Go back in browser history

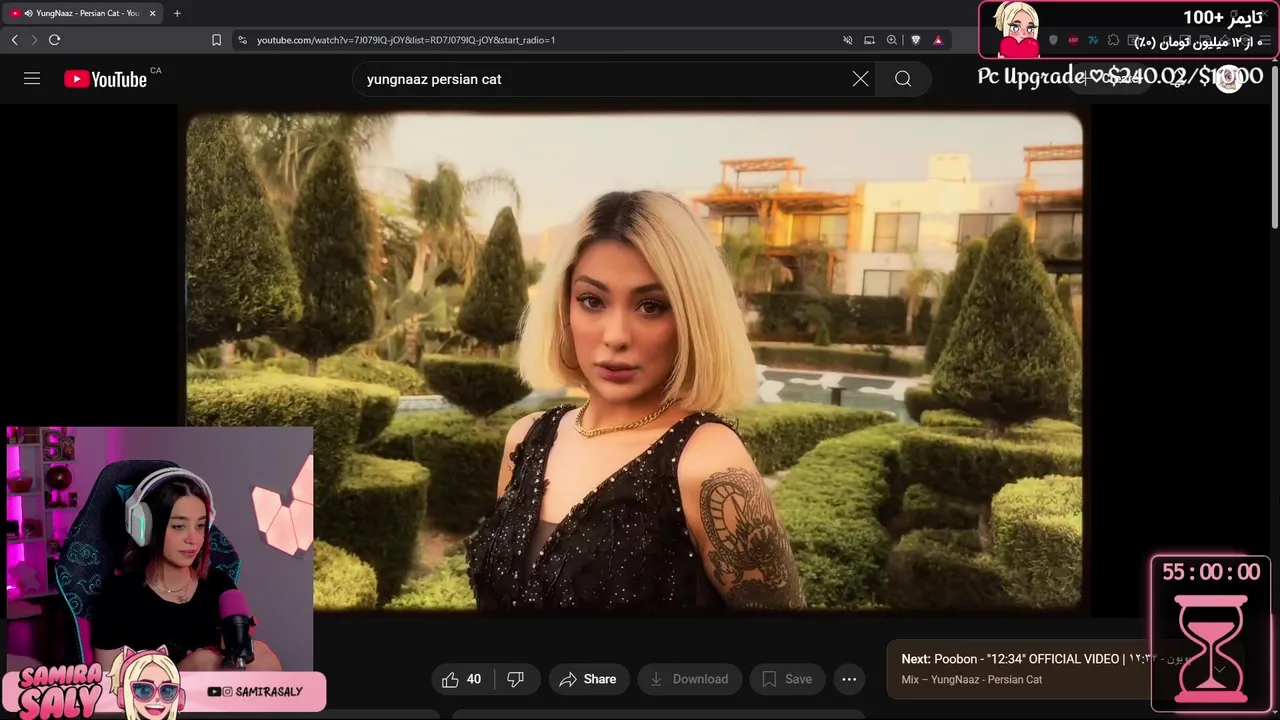[x=14, y=40]
